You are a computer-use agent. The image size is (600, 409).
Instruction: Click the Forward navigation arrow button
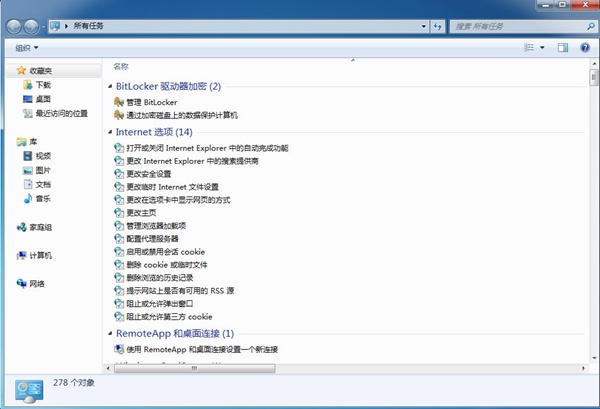point(31,27)
